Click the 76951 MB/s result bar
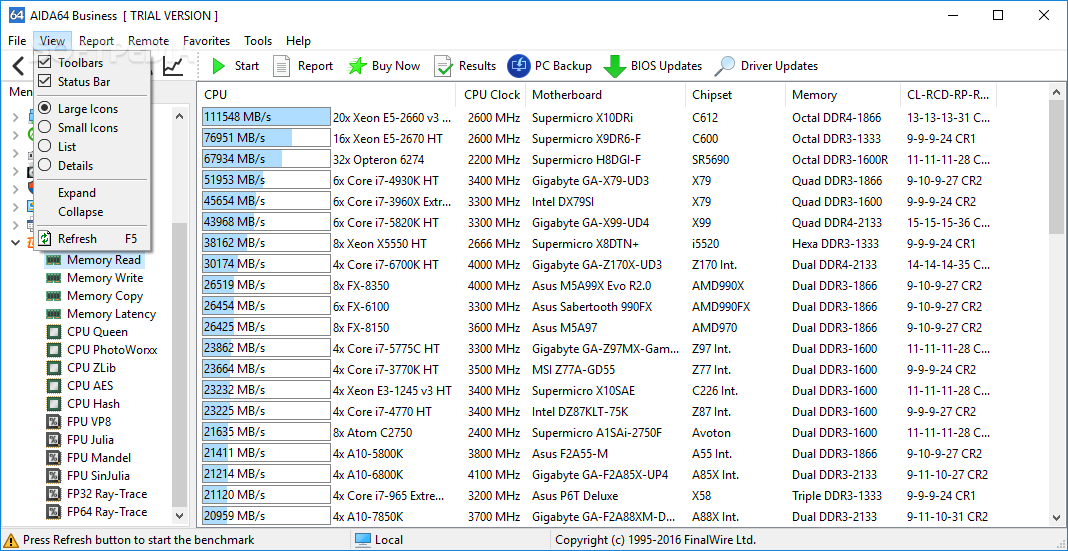Viewport: 1068px width, 551px height. (x=266, y=138)
